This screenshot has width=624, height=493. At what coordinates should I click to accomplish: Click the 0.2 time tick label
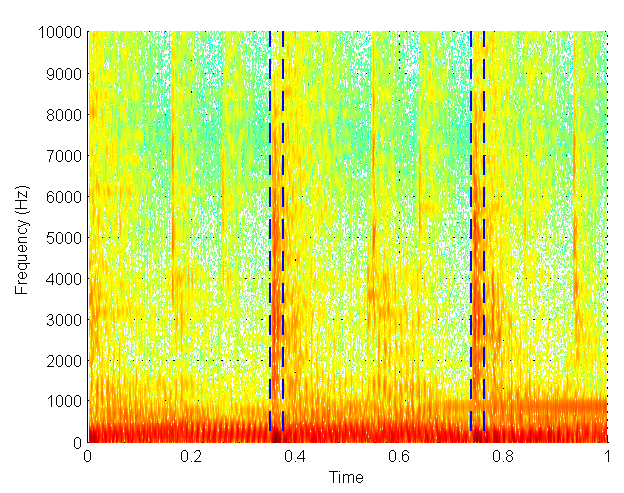pos(191,456)
